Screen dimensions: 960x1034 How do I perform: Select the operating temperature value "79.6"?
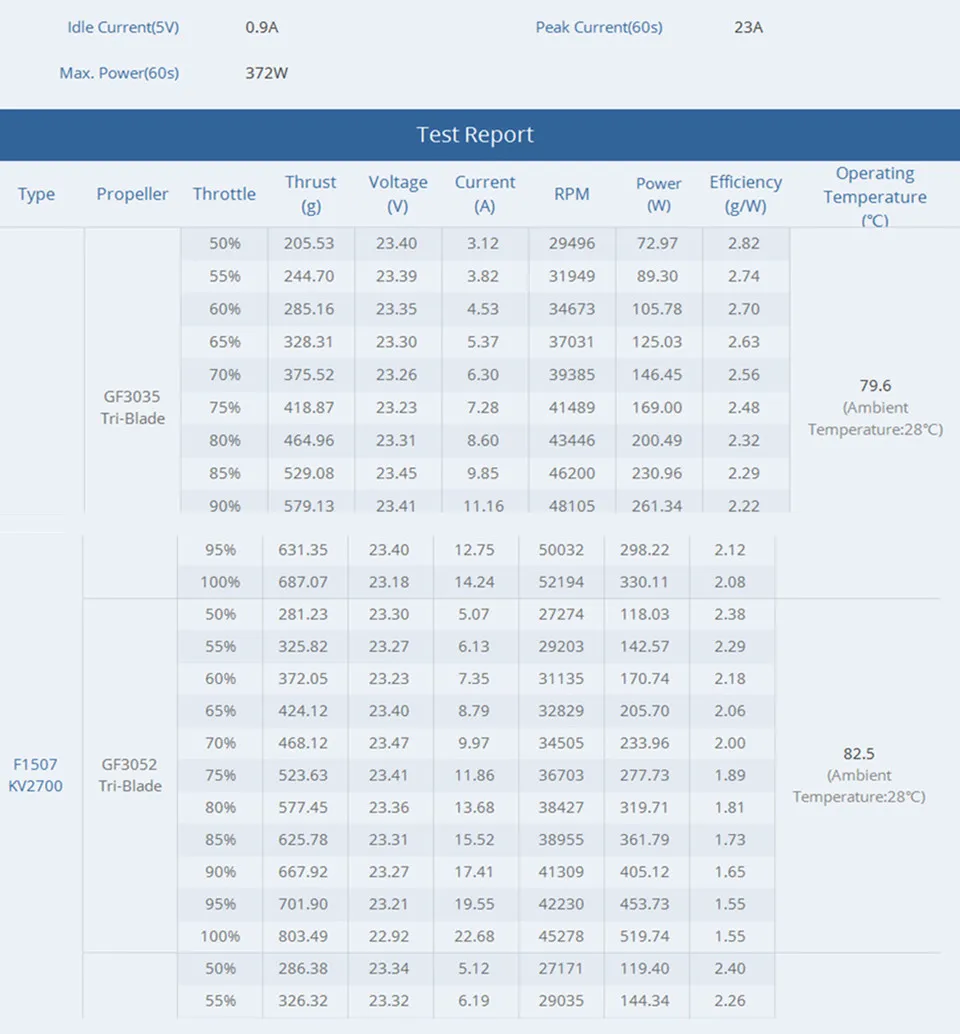click(875, 386)
